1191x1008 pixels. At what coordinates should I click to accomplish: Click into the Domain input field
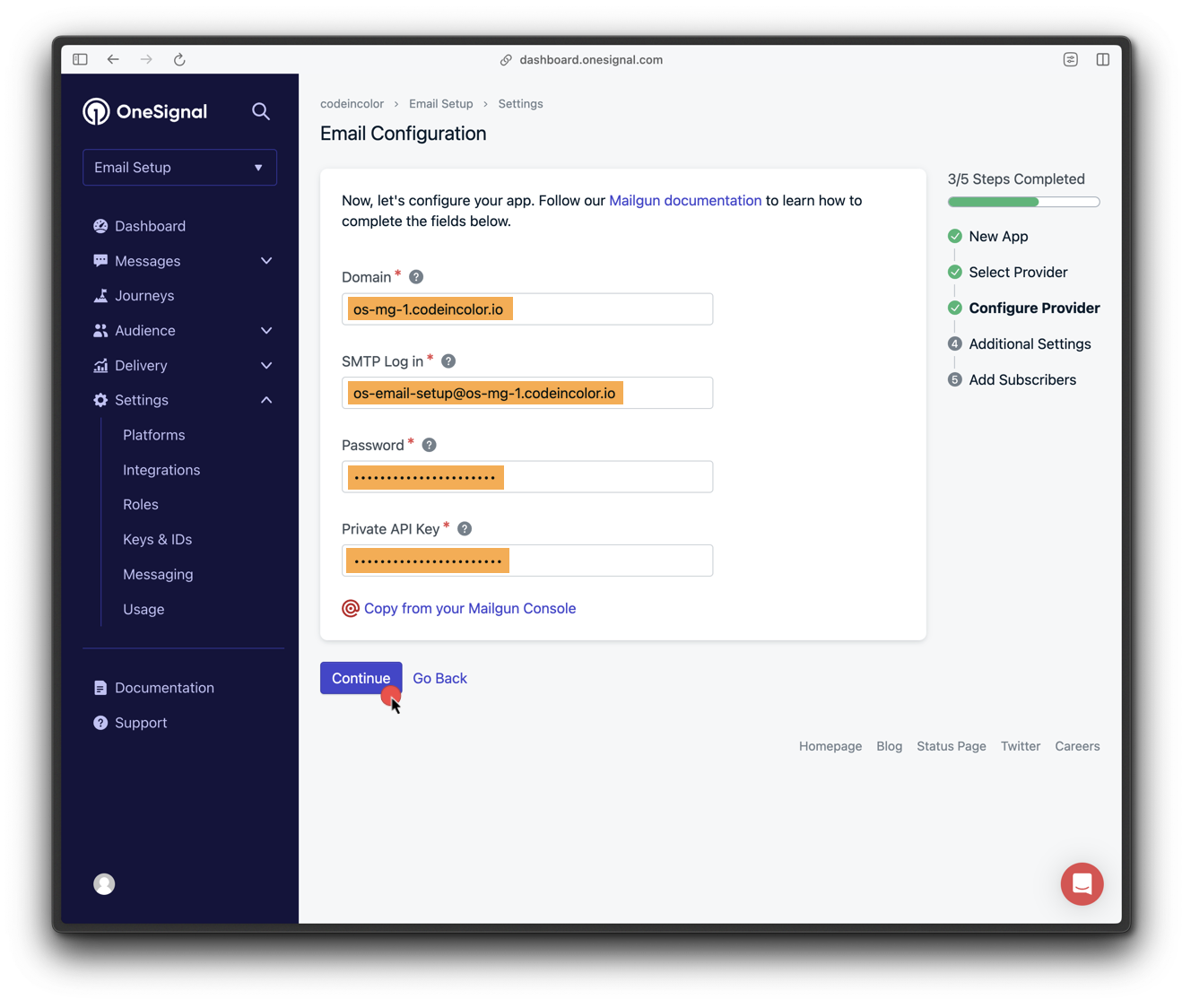pos(527,309)
